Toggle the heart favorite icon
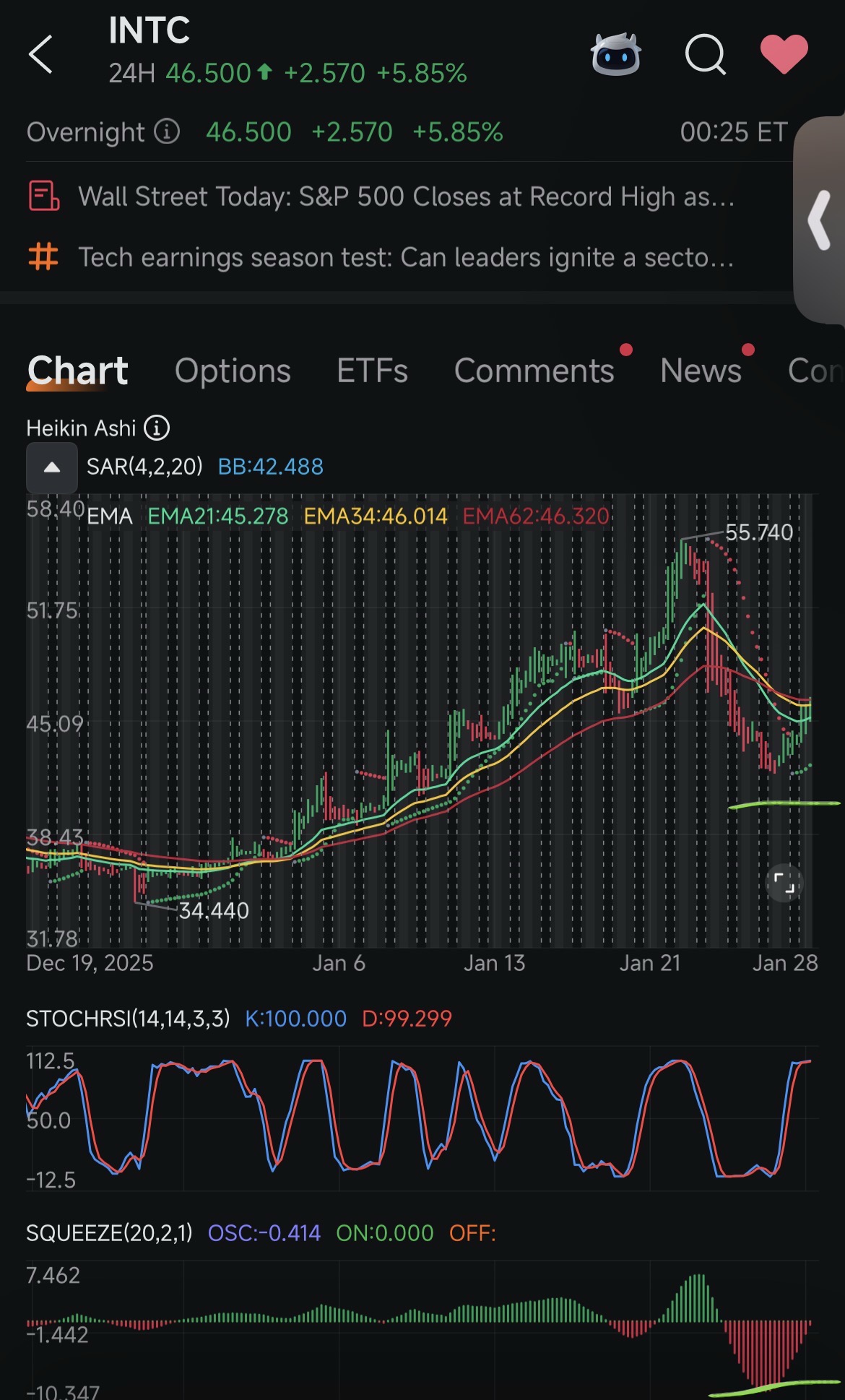845x1400 pixels. coord(784,54)
